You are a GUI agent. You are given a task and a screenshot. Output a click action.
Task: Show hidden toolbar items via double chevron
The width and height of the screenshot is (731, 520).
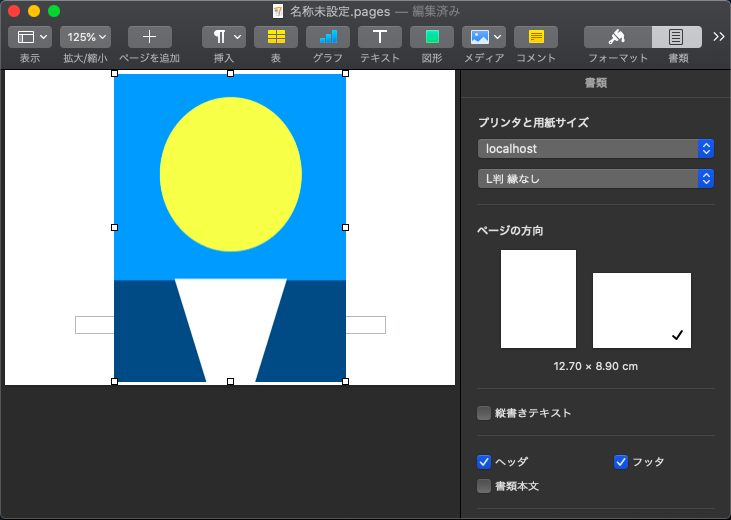(718, 37)
